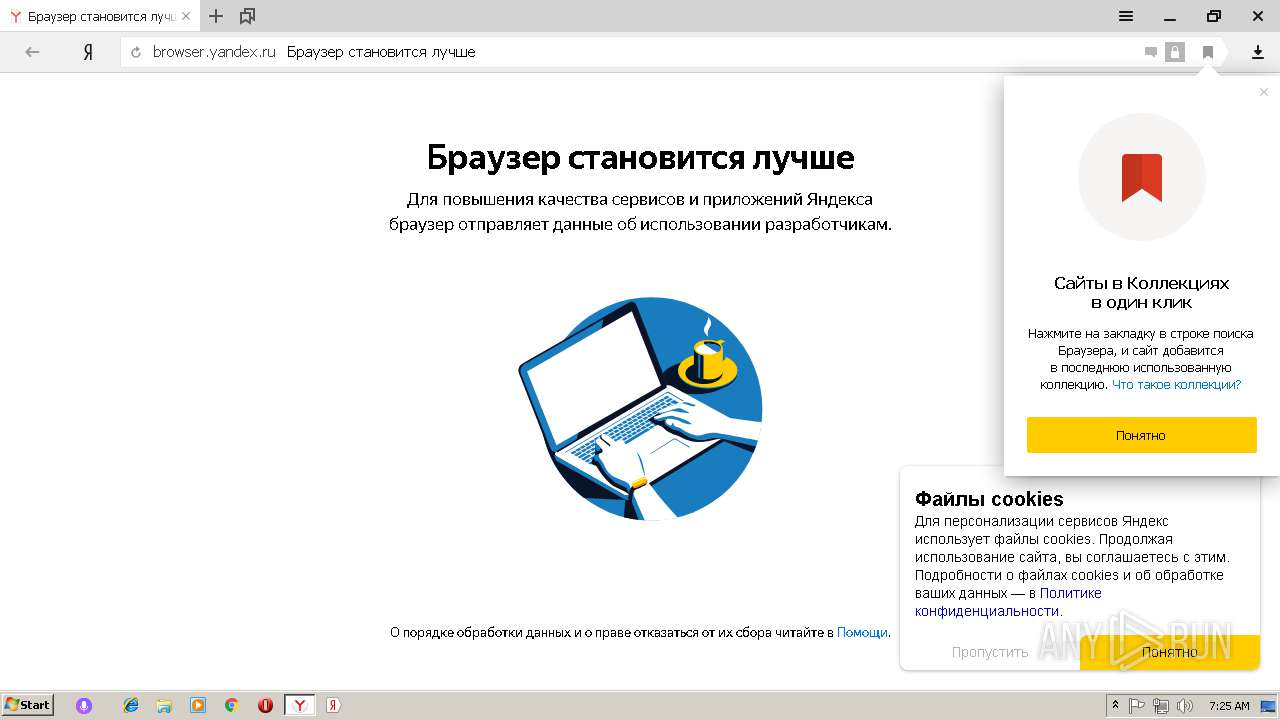Click the Show Desktop button in the tray
Viewport: 1280px width, 720px height.
click(x=1268, y=705)
